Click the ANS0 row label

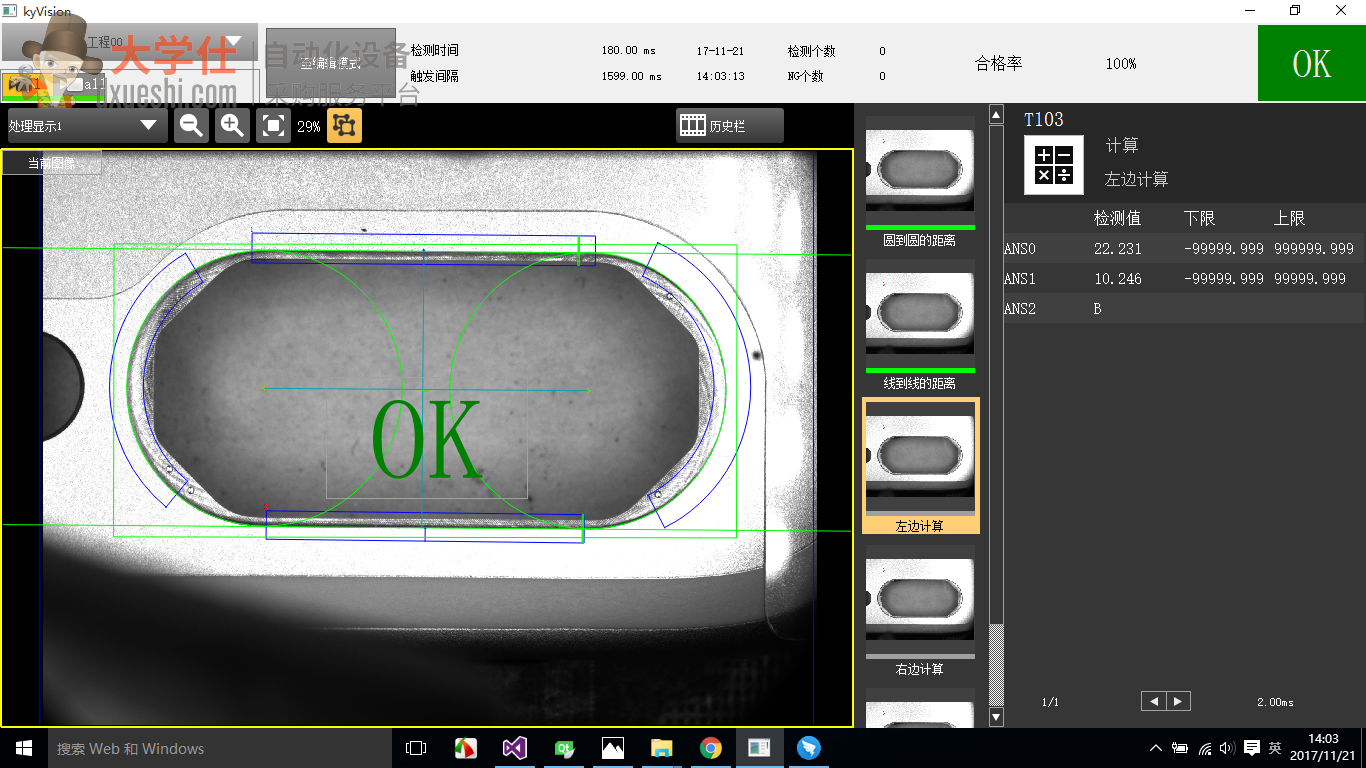tap(1020, 249)
